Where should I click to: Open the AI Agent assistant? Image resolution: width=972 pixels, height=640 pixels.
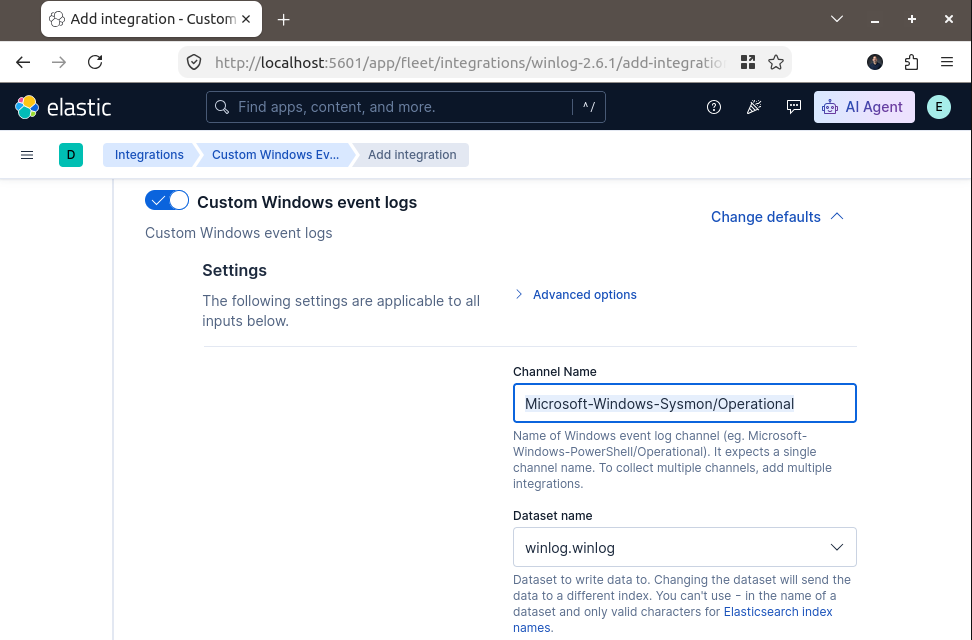coord(864,107)
